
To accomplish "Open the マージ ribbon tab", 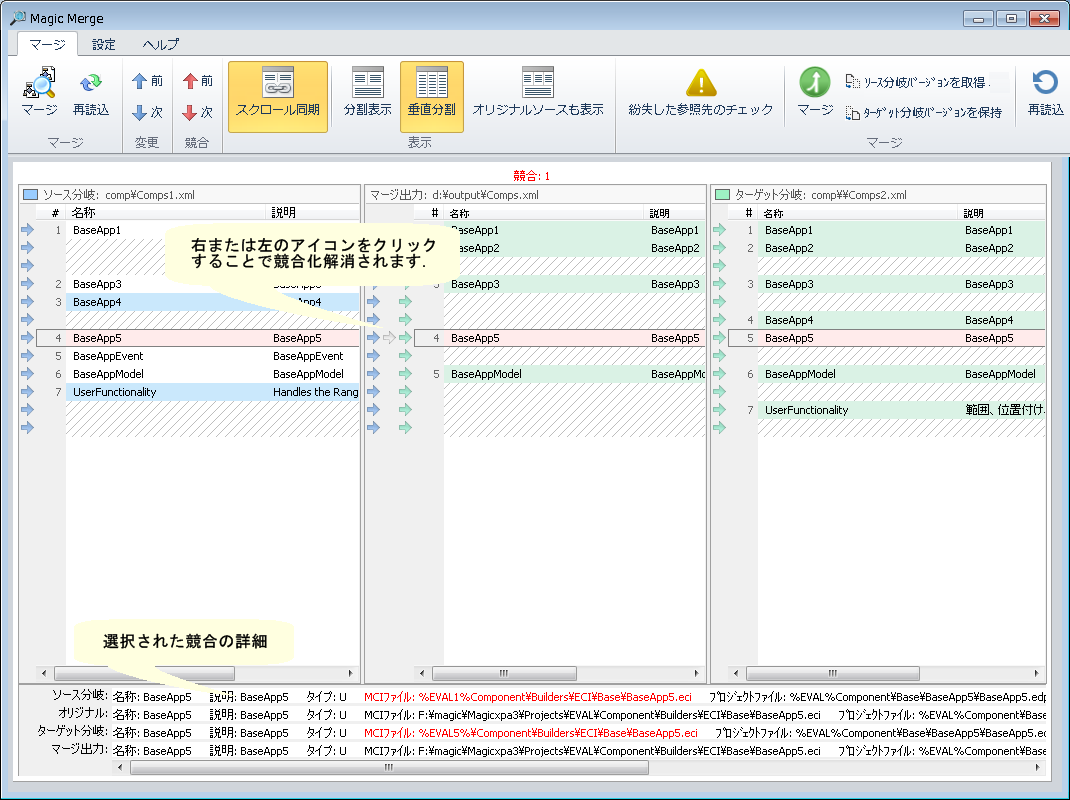I will [47, 44].
